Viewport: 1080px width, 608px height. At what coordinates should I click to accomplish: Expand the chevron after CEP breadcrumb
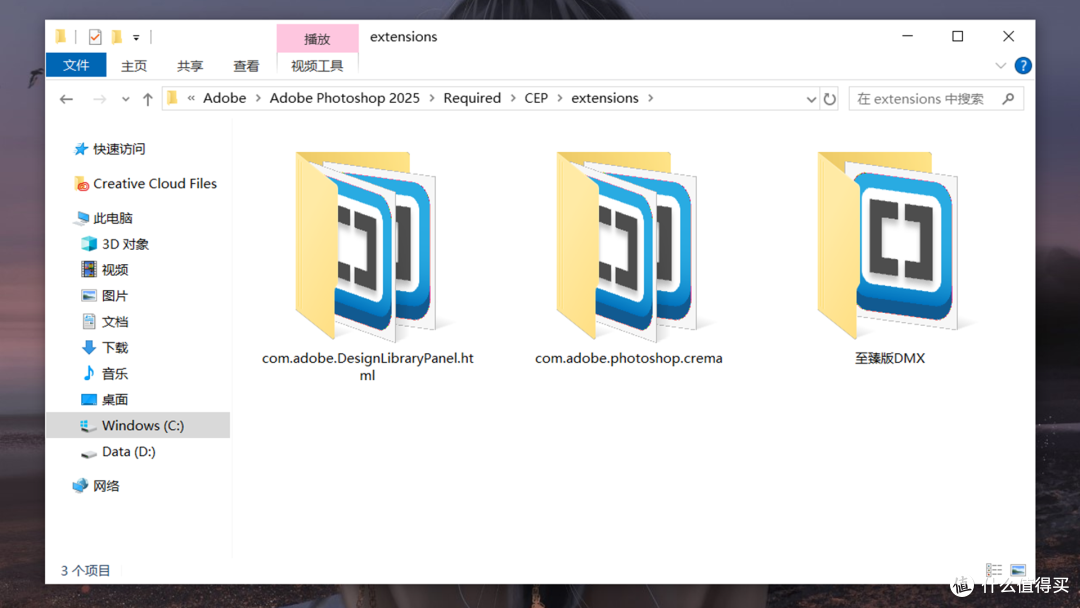(560, 98)
